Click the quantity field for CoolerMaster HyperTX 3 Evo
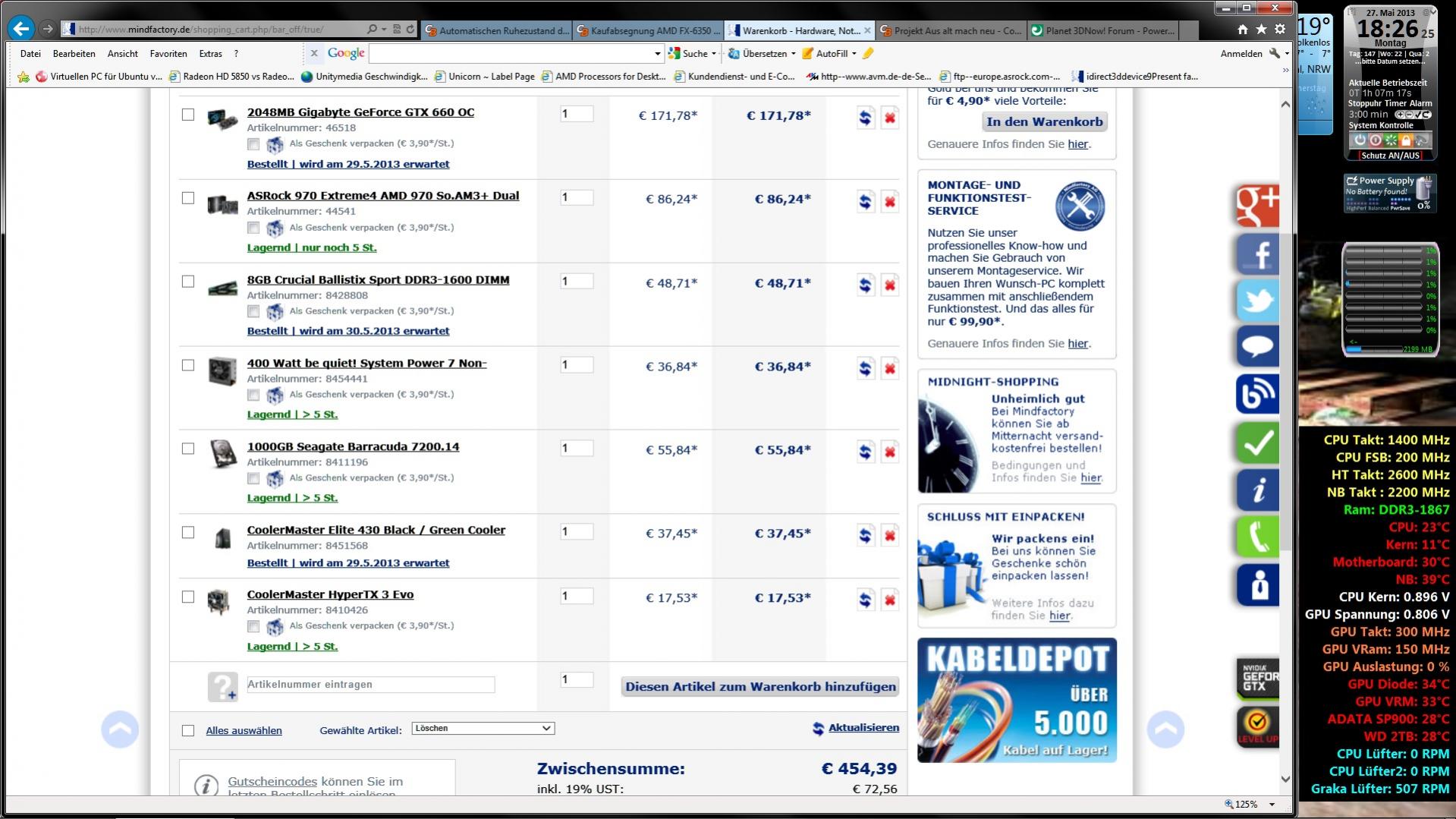The height and width of the screenshot is (819, 1456). (577, 597)
